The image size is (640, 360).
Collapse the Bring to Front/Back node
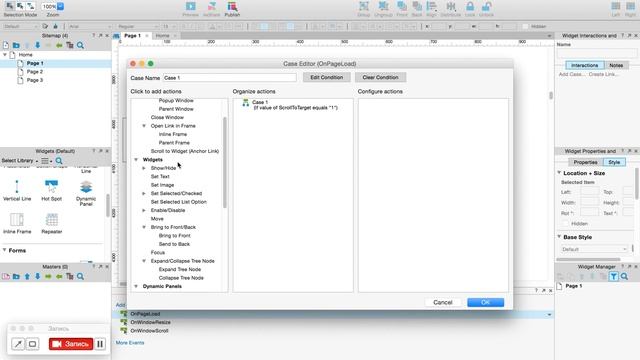click(x=144, y=227)
